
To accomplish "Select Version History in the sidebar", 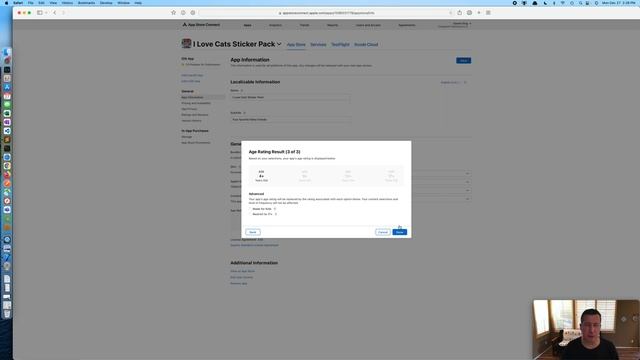I will point(191,121).
